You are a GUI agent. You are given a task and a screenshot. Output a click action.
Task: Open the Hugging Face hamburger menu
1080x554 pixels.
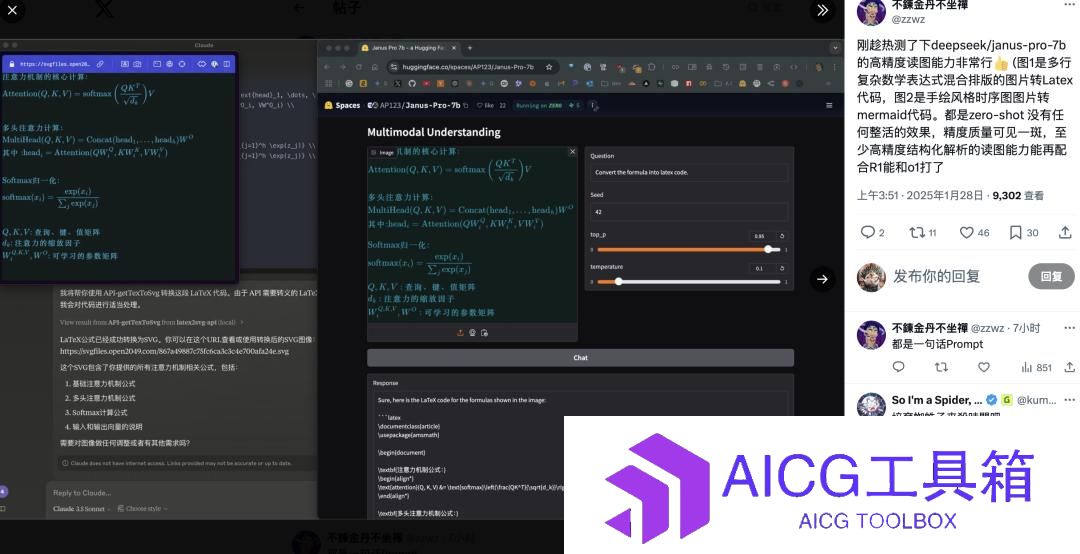tap(829, 105)
